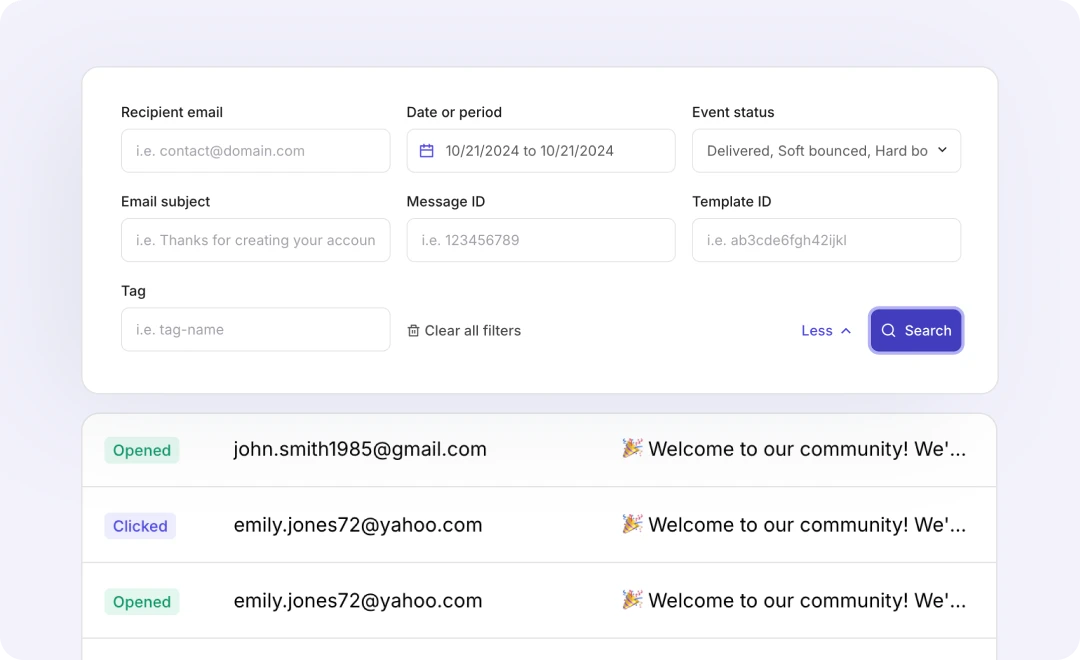Click the calendar icon in date field
This screenshot has width=1080, height=660.
pyautogui.click(x=427, y=151)
